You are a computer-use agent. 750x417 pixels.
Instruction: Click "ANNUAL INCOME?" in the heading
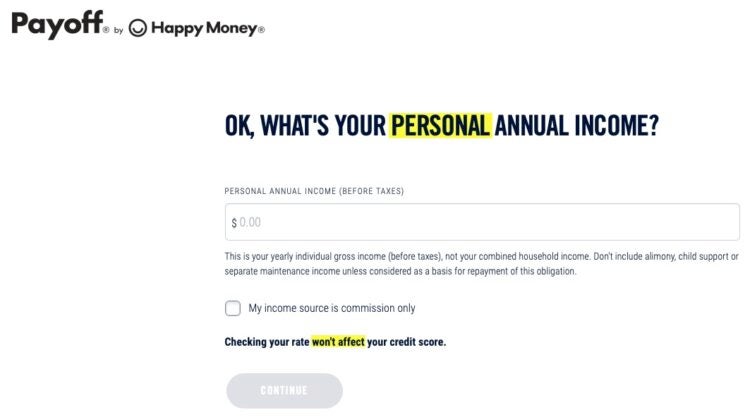[577, 126]
